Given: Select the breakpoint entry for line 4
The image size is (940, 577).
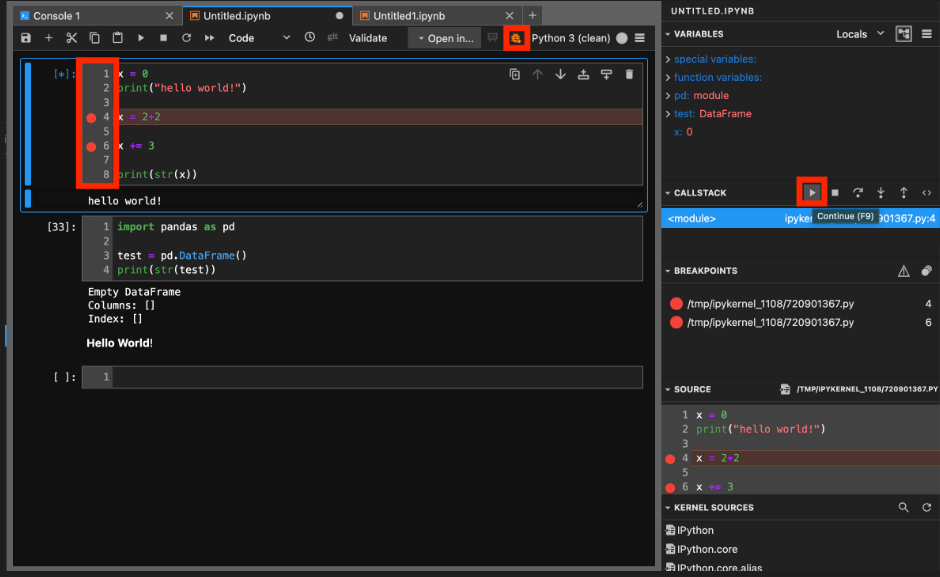Looking at the screenshot, I should (801, 303).
